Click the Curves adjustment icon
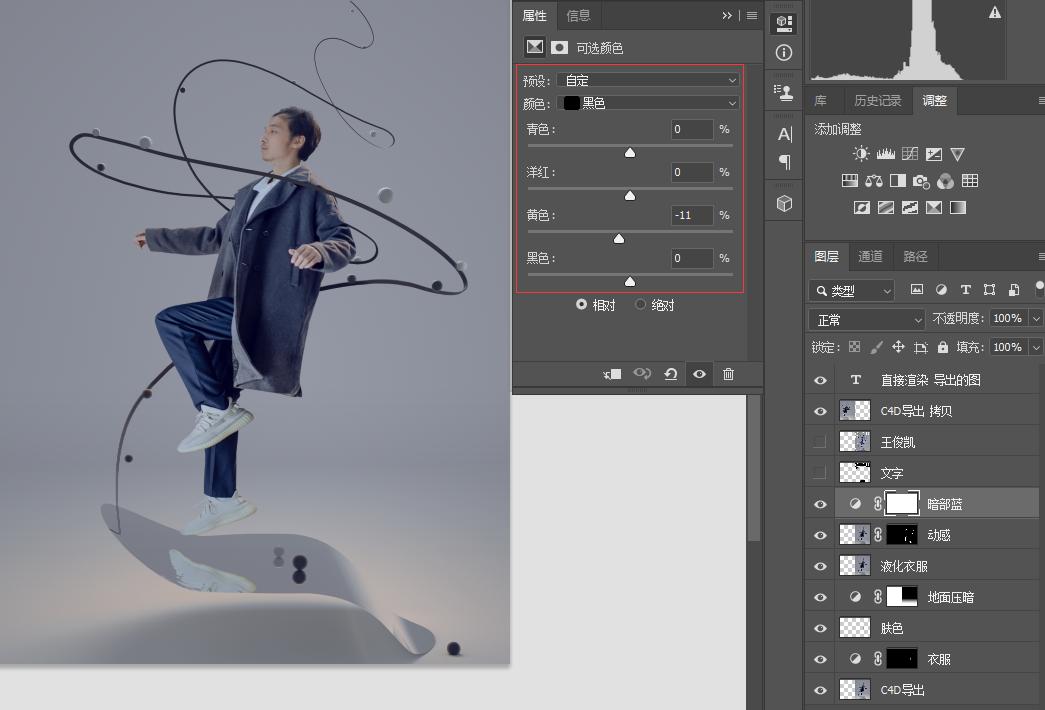This screenshot has width=1045, height=710. [x=910, y=154]
